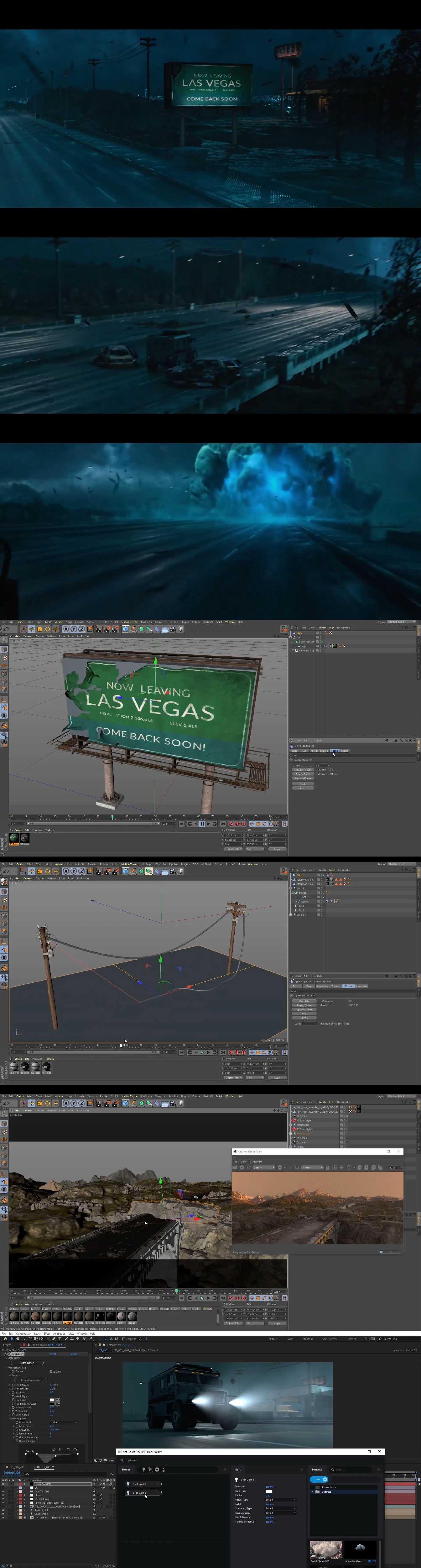
Task: Select the Selection arrow tool in After Effects
Action: (12, 1339)
